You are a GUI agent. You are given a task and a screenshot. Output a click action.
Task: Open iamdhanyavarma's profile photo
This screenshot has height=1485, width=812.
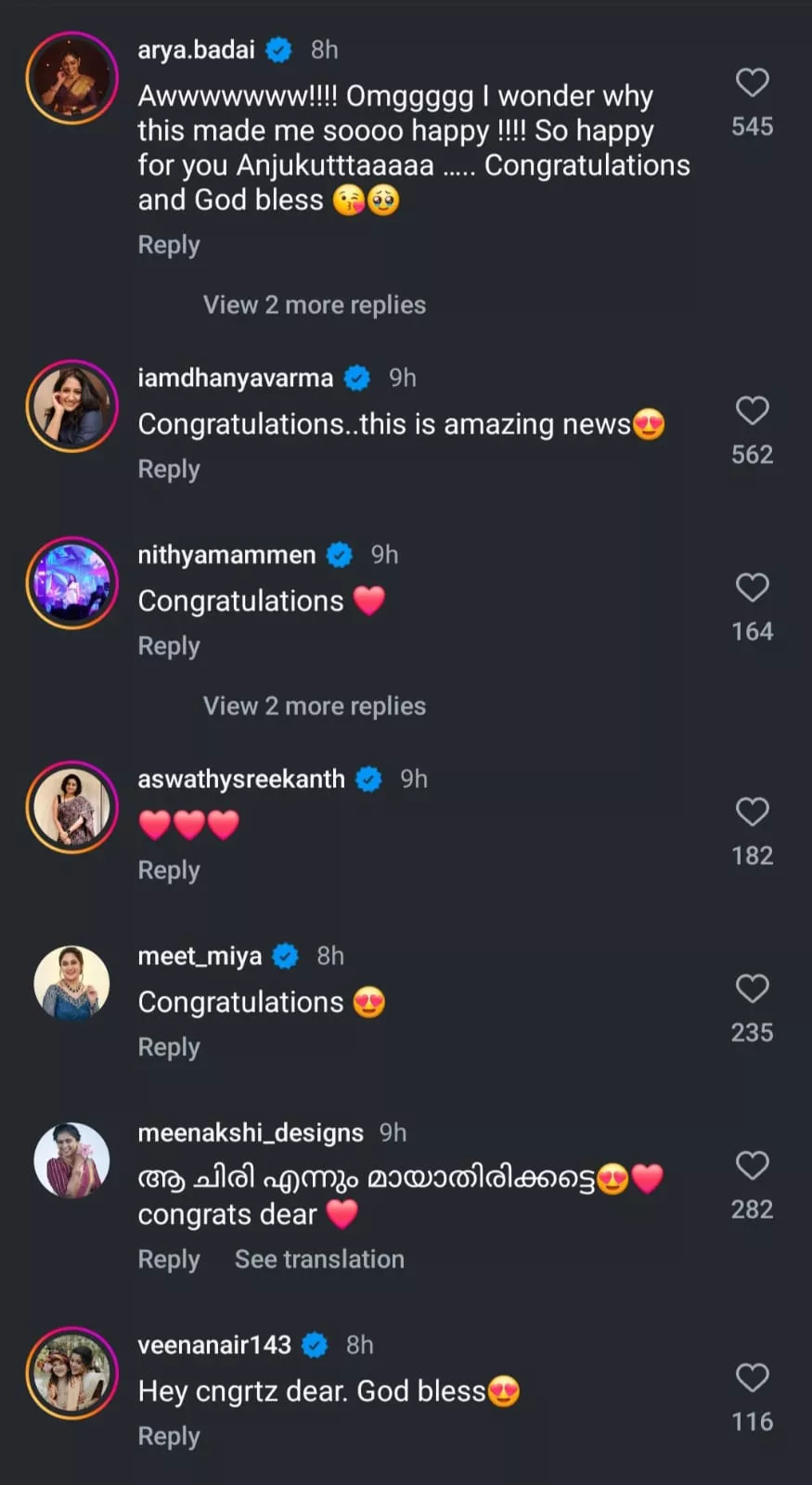(71, 407)
